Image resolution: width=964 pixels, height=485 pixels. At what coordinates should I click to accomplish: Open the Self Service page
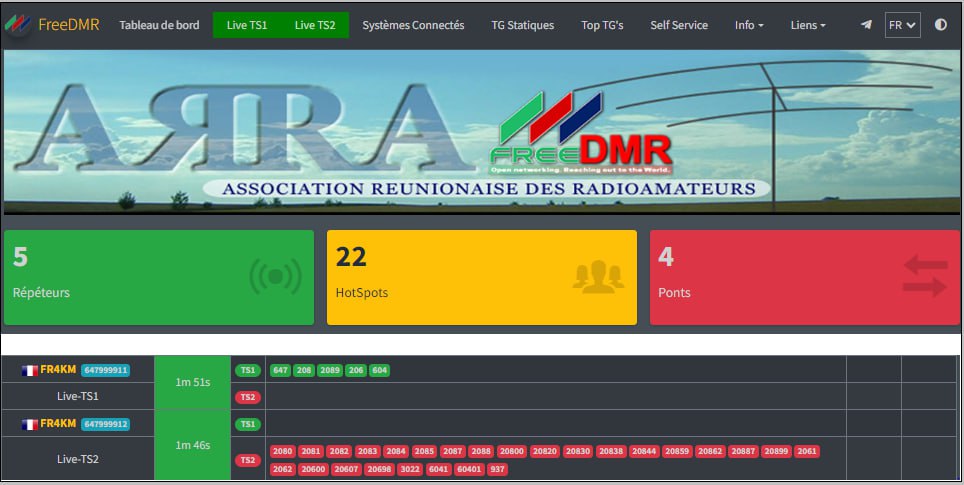coord(679,25)
